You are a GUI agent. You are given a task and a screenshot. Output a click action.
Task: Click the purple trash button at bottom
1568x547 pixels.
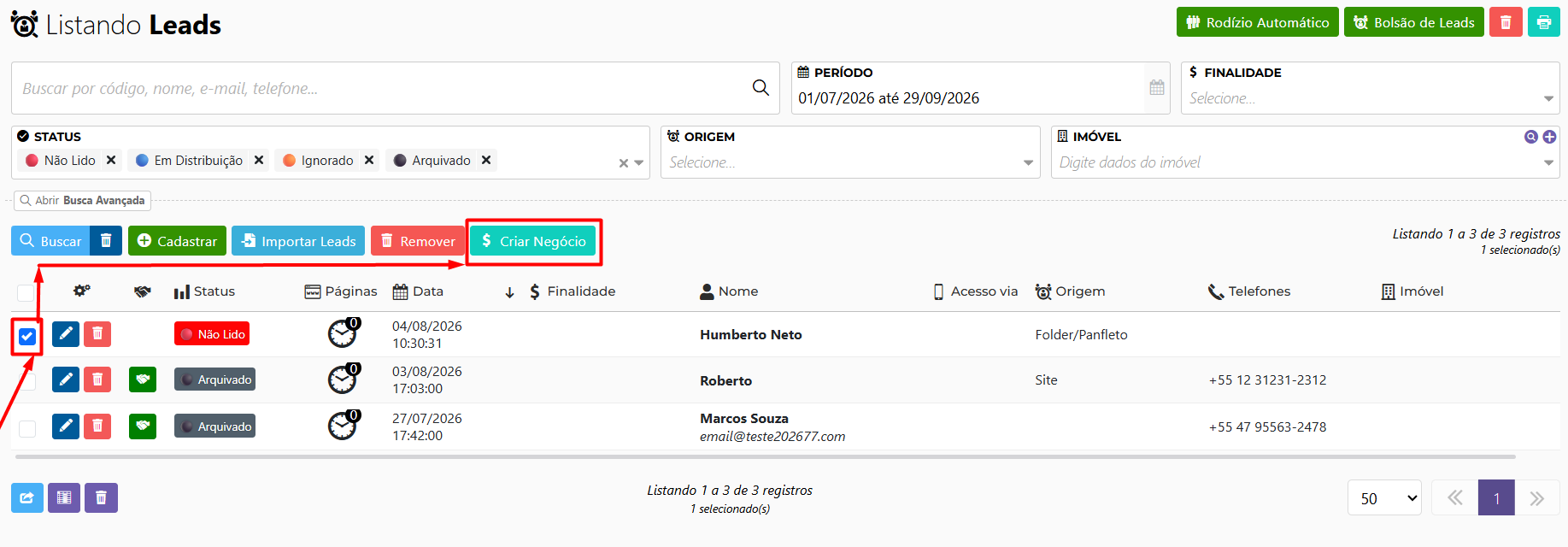(101, 497)
